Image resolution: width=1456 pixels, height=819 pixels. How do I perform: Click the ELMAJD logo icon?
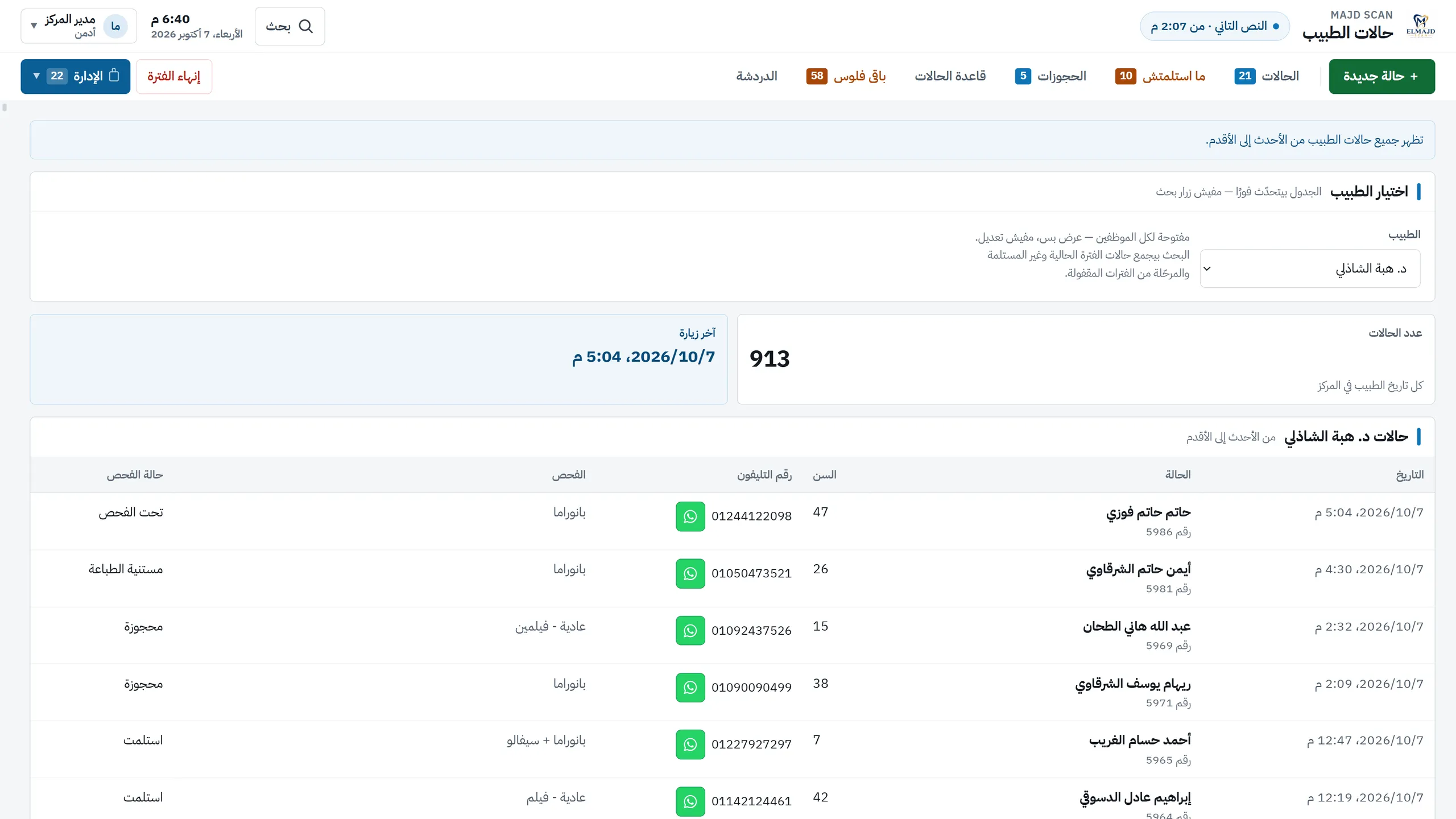1420,26
